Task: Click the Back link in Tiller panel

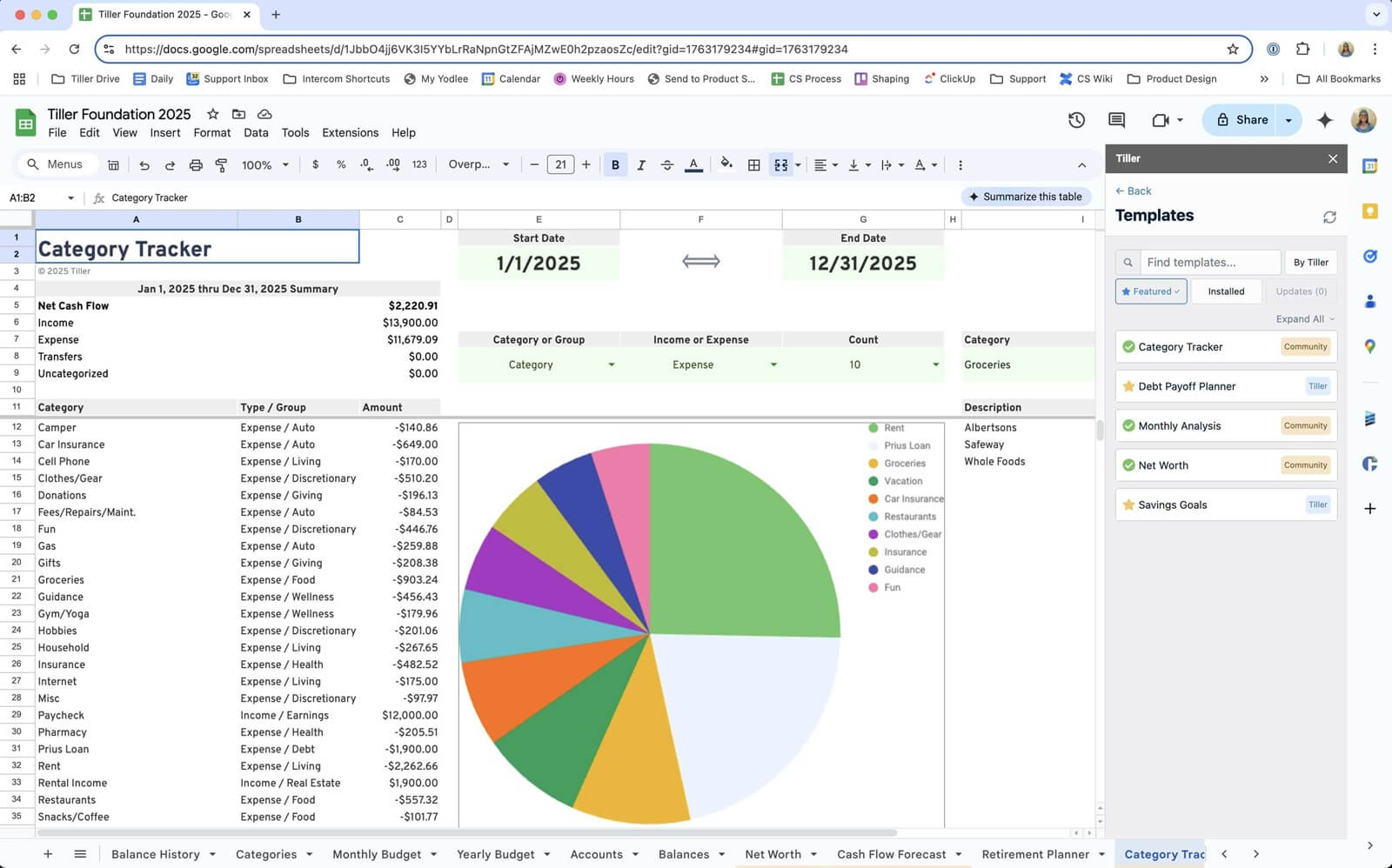Action: click(1133, 190)
